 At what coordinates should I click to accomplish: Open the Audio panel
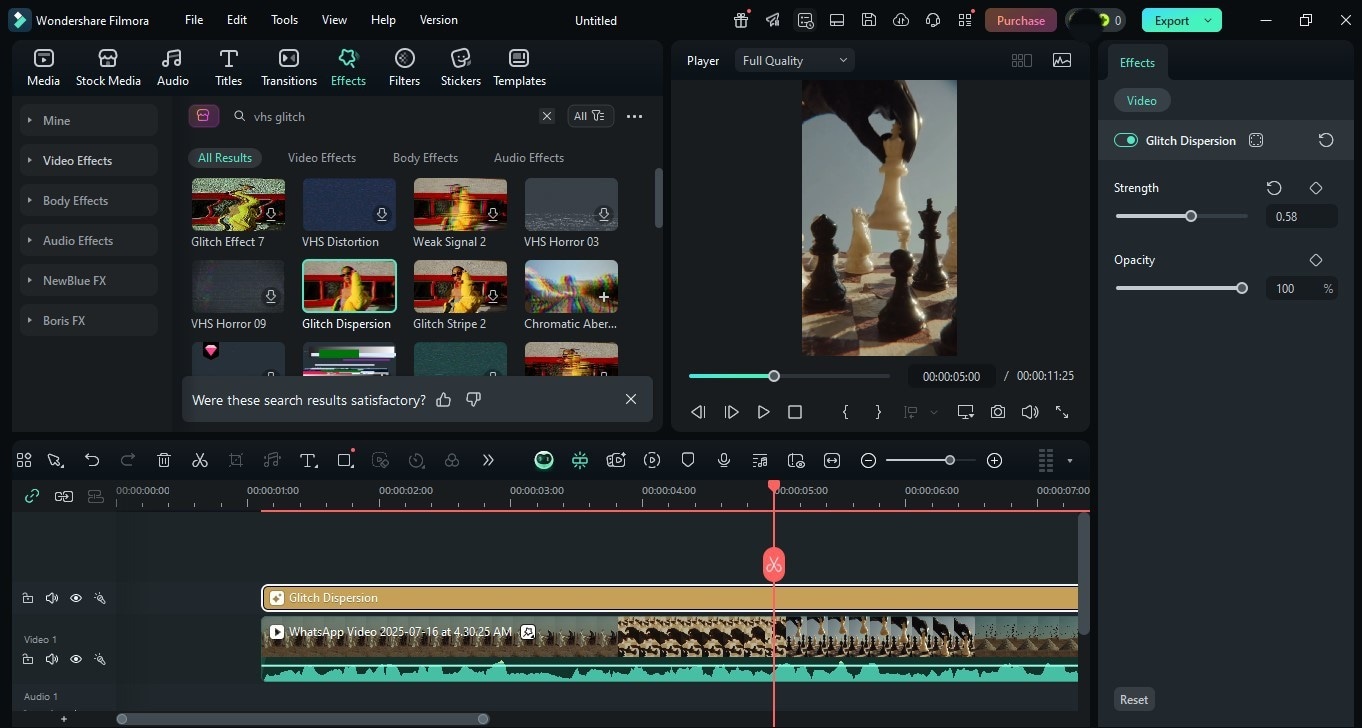coord(172,67)
